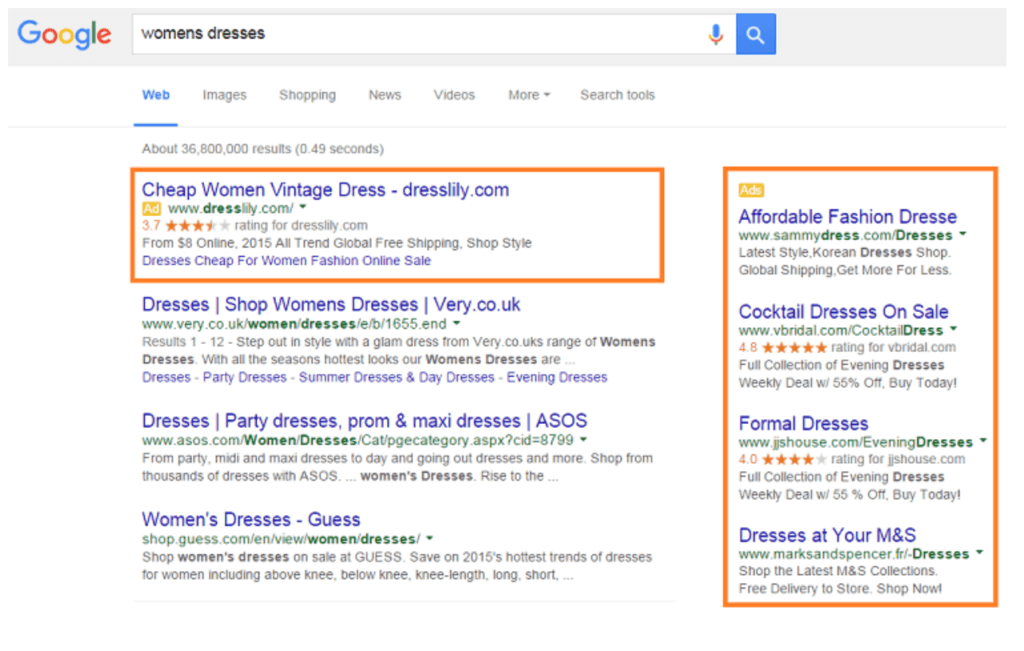Open the Shopping tab

(308, 95)
